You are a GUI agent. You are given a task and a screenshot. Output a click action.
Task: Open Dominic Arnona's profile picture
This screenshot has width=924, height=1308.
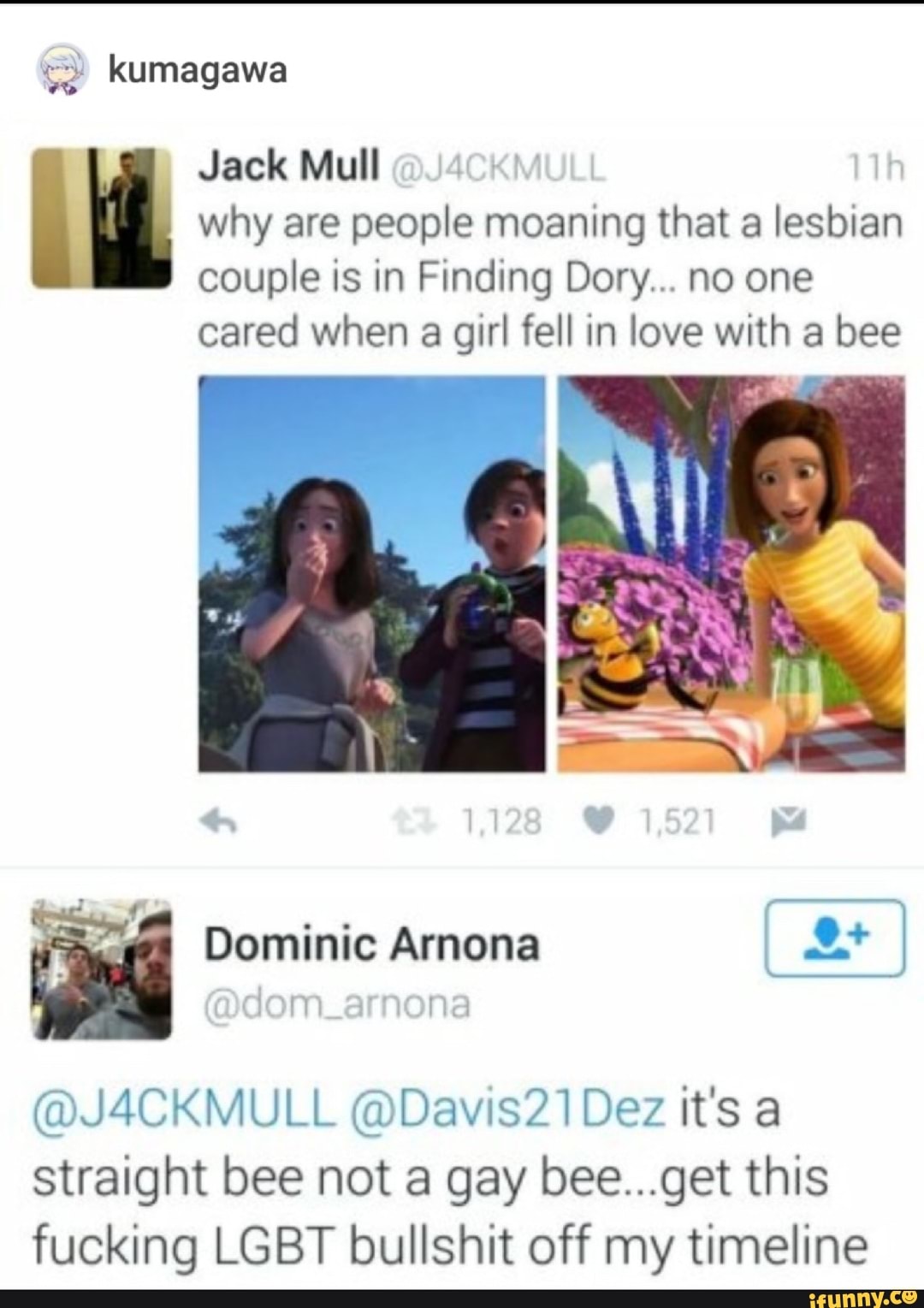click(x=102, y=969)
